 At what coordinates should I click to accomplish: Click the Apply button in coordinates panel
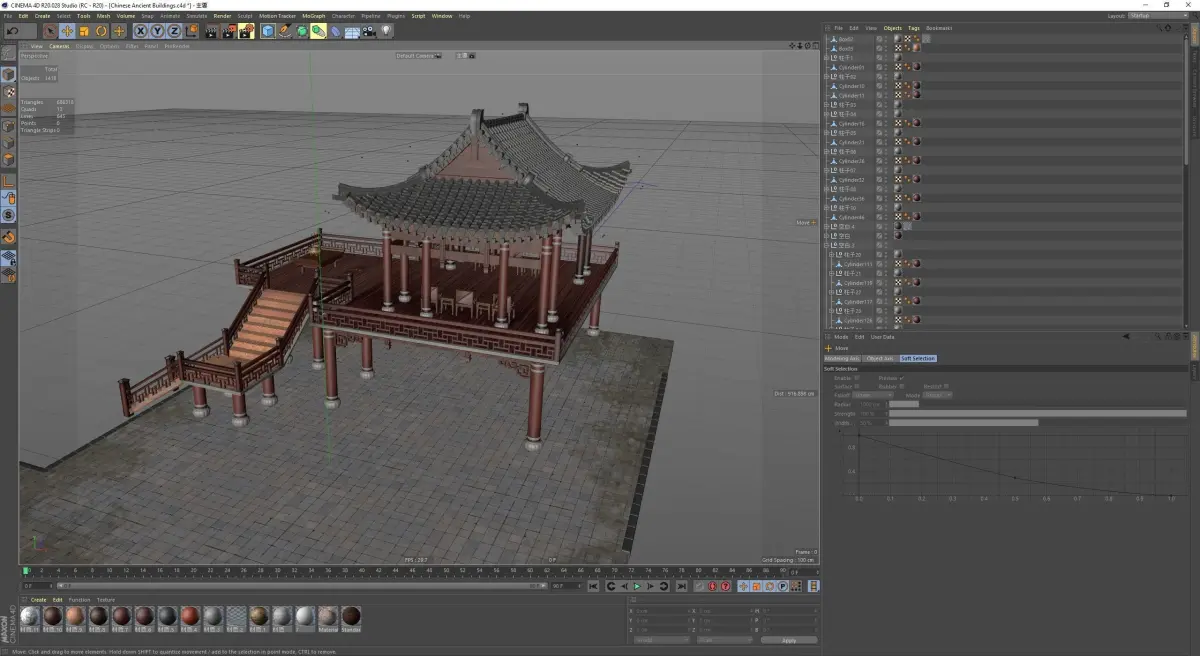[789, 640]
